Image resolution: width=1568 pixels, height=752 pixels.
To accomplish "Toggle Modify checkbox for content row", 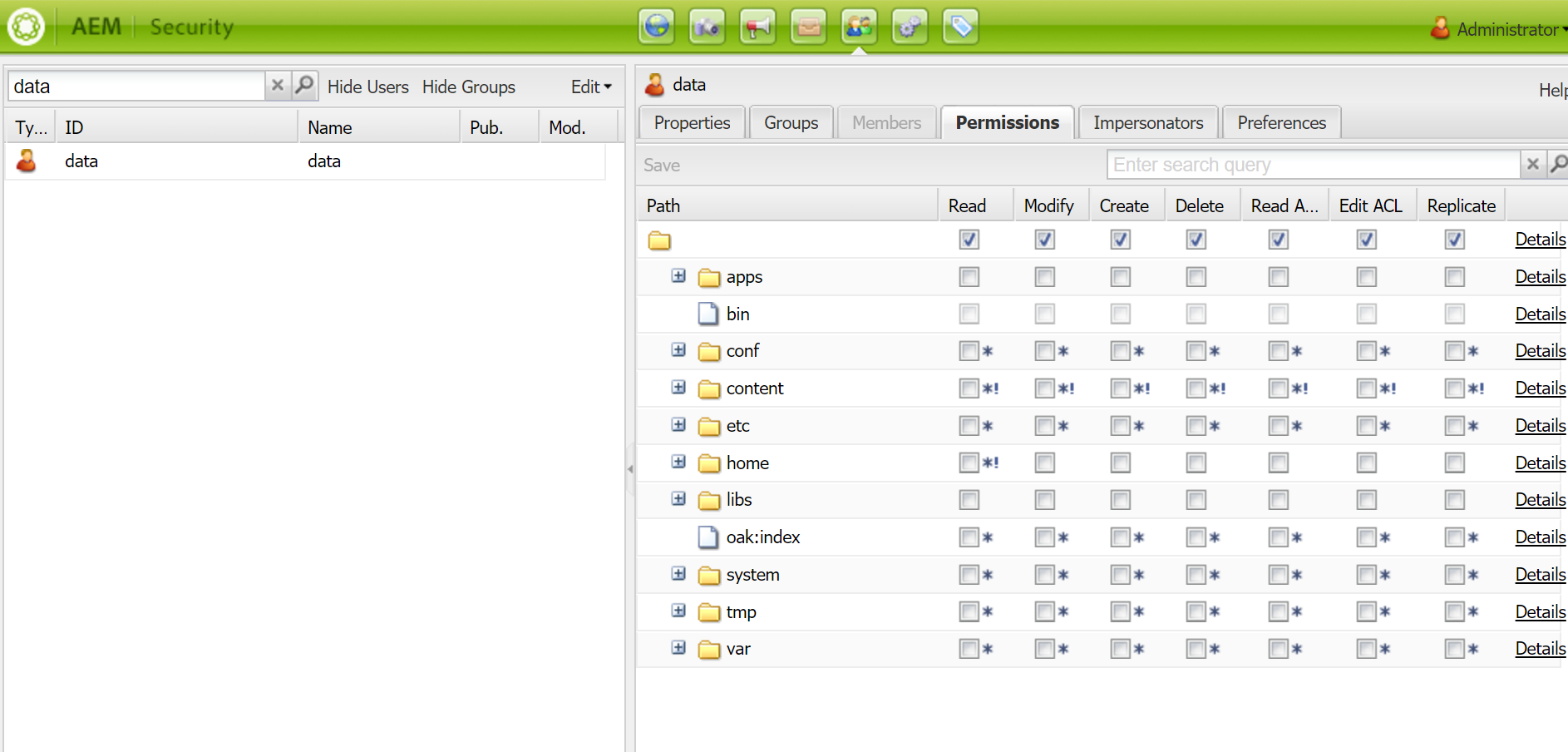I will pyautogui.click(x=1044, y=388).
